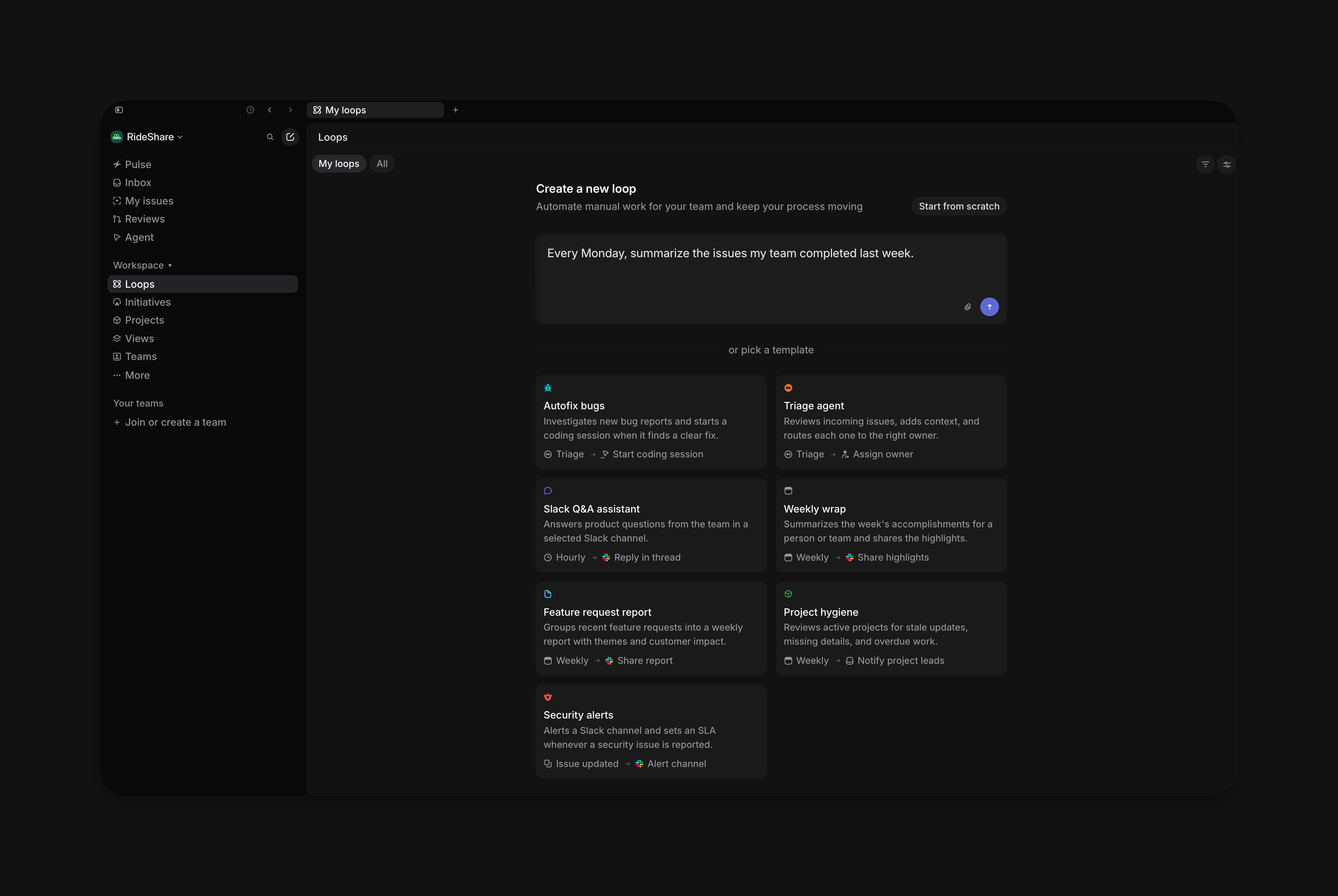The width and height of the screenshot is (1338, 896).
Task: Open My issues in sidebar
Action: [x=202, y=201]
